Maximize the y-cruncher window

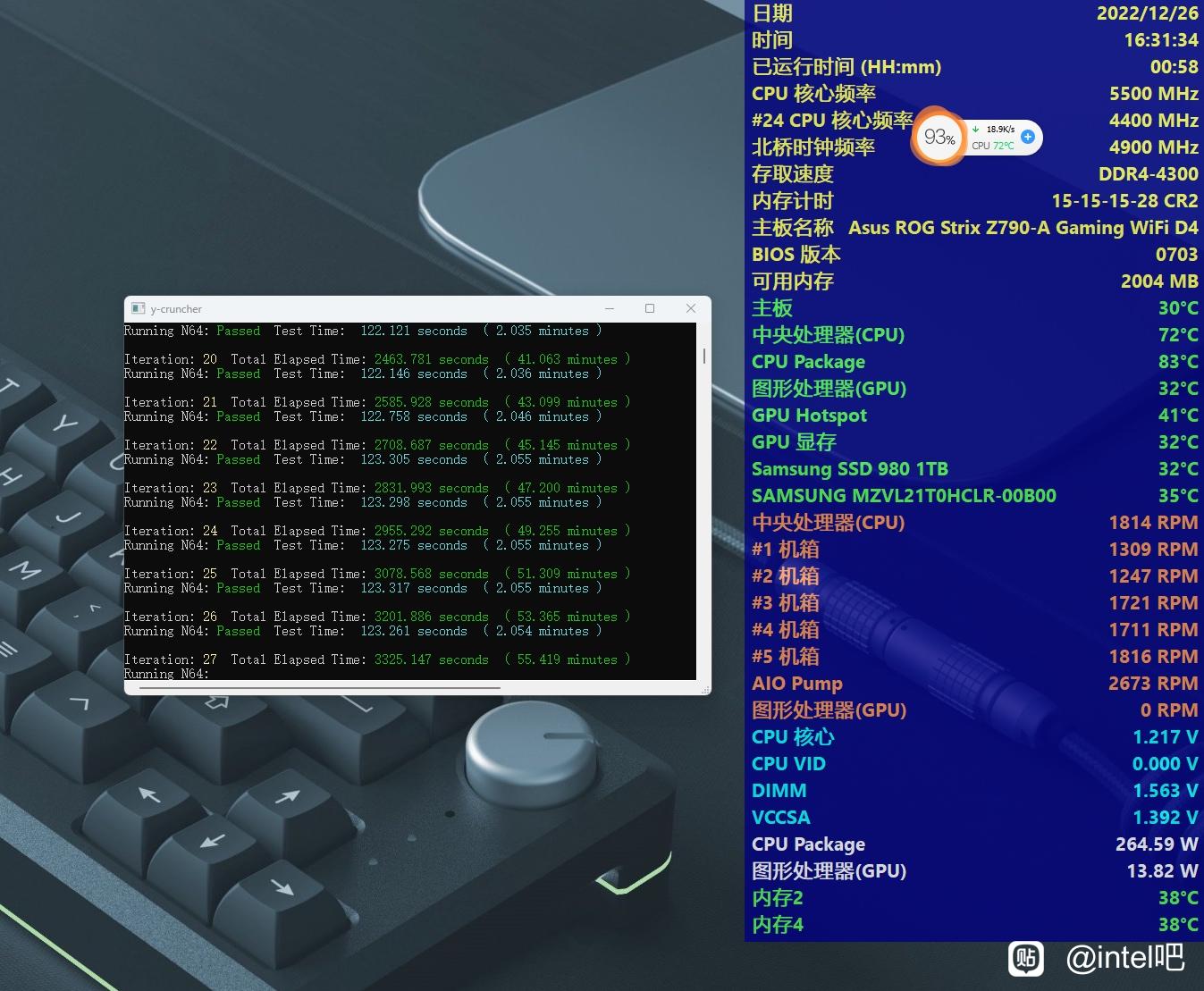pos(650,308)
